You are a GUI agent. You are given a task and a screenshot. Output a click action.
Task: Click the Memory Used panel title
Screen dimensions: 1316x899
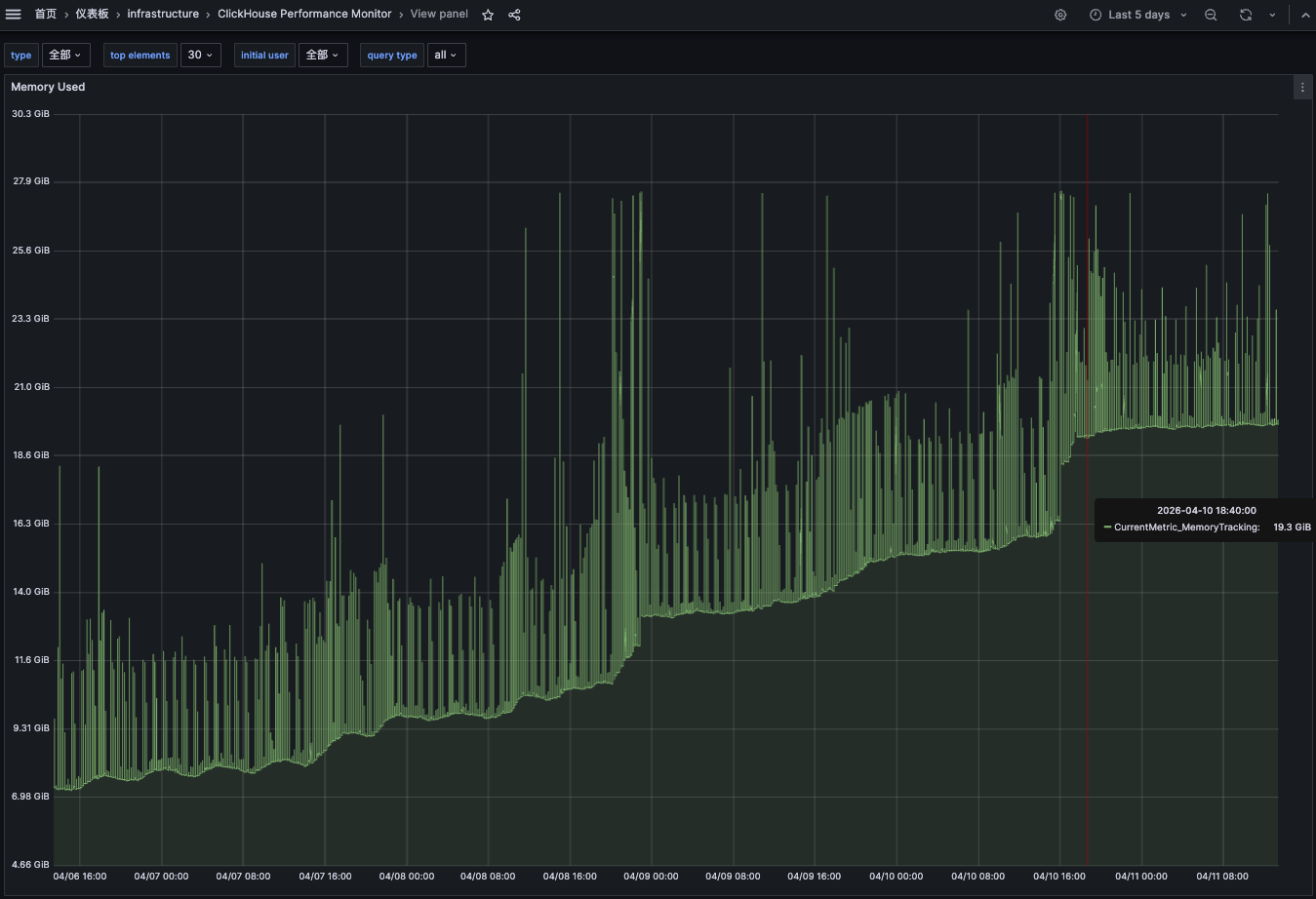pos(48,87)
